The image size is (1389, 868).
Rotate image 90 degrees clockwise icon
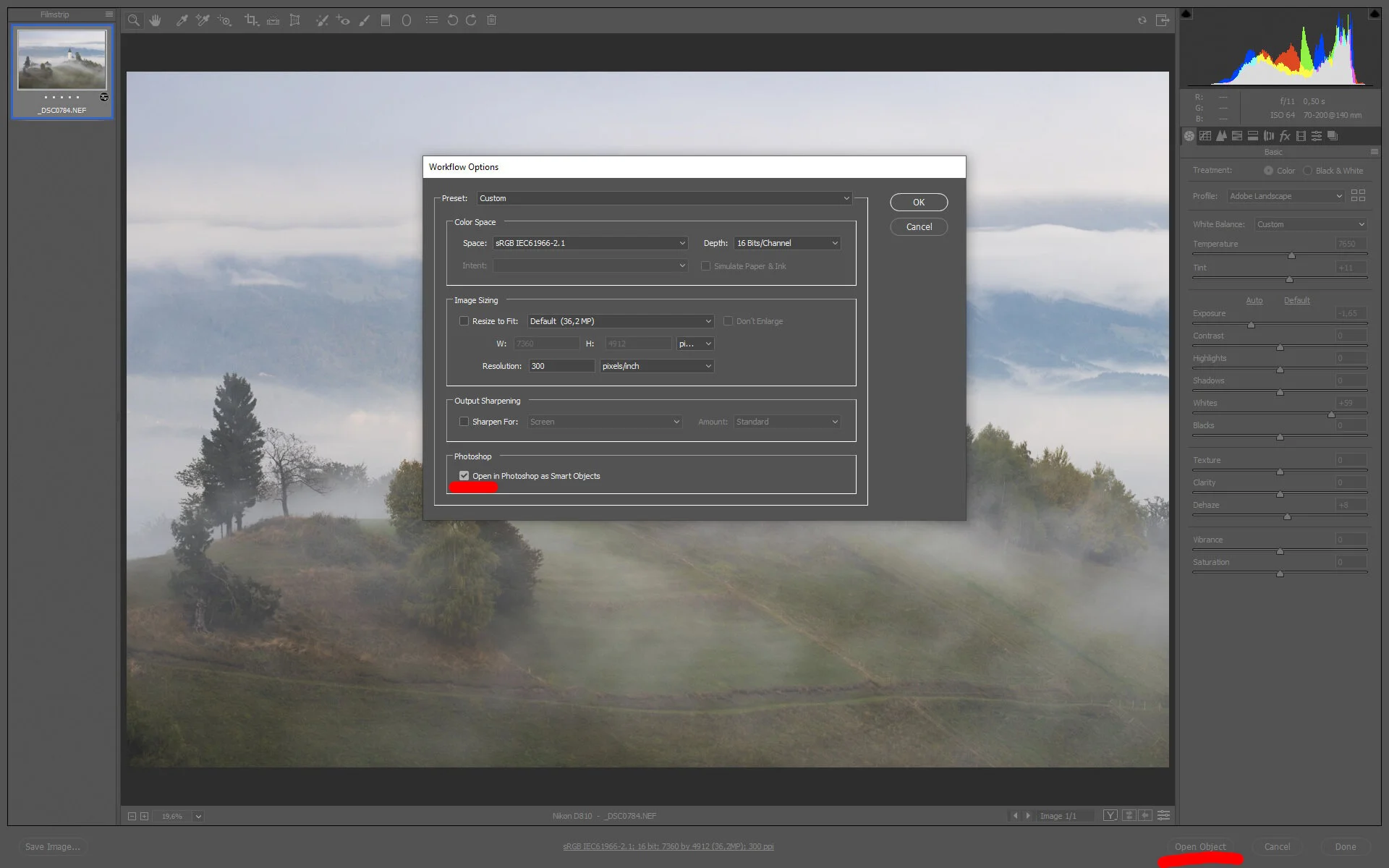tap(471, 20)
